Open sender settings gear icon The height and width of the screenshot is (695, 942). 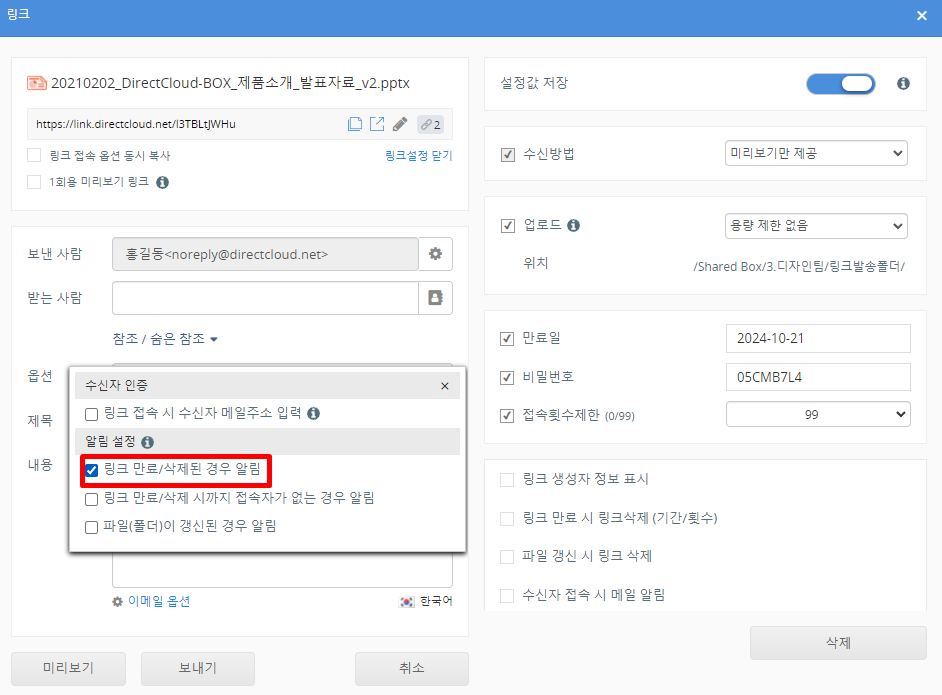pos(435,254)
